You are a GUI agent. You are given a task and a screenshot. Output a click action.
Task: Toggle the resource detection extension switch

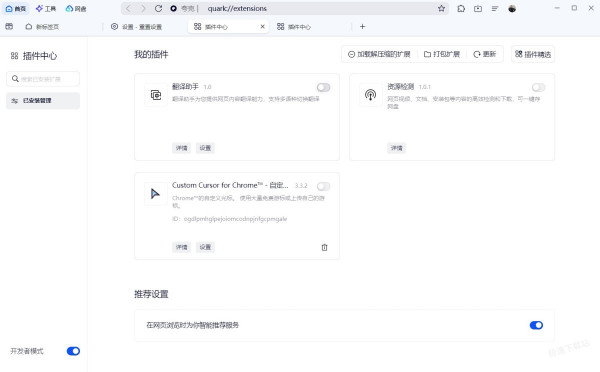pyautogui.click(x=538, y=88)
